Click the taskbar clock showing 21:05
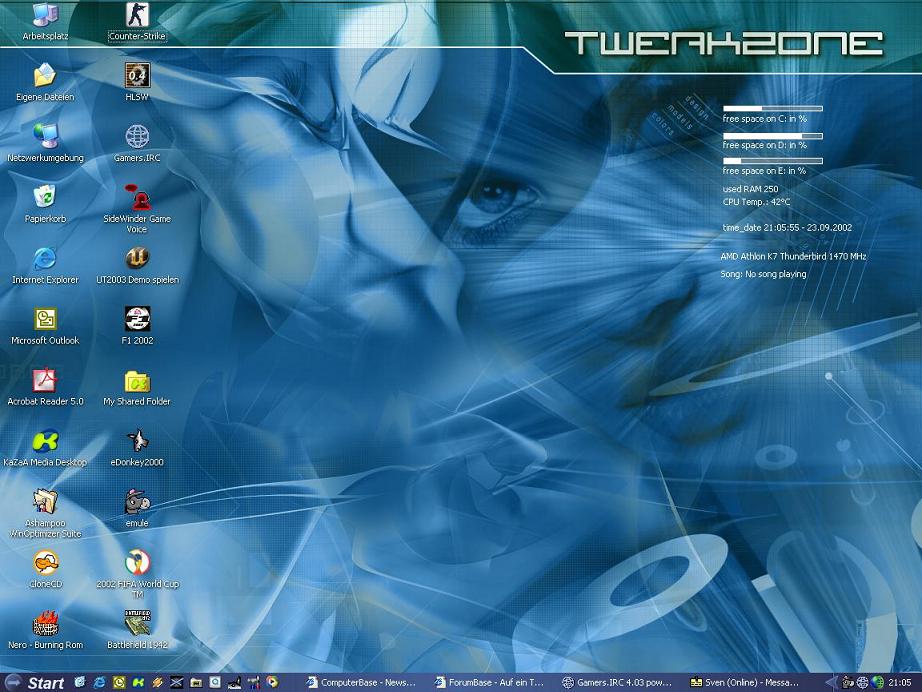 click(900, 683)
